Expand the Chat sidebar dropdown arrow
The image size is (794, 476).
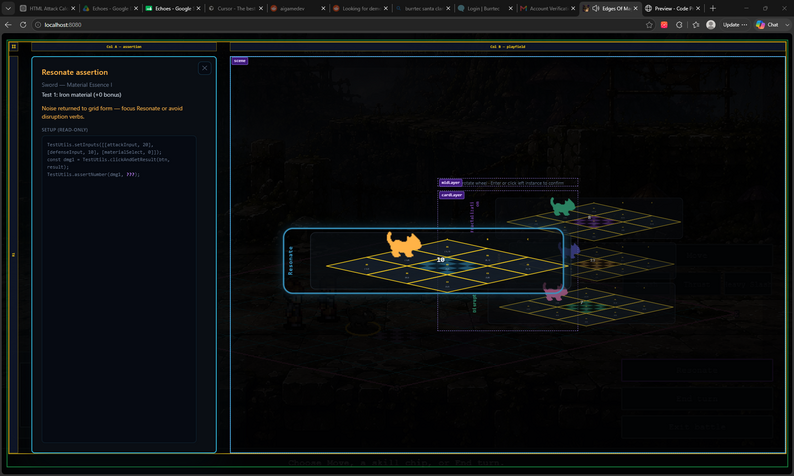point(787,25)
